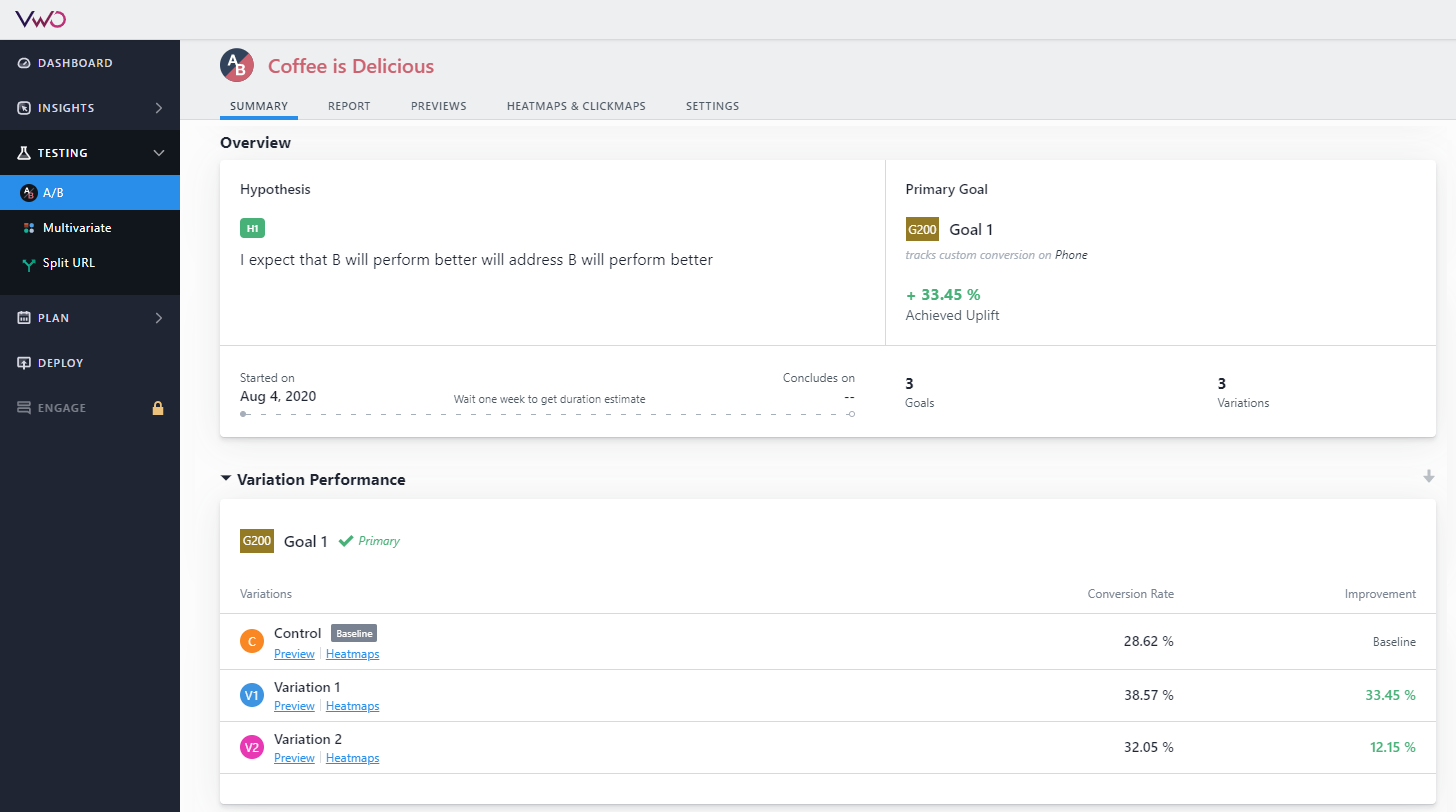The width and height of the screenshot is (1456, 812).
Task: Click the V1 variation avatar
Action: pyautogui.click(x=252, y=695)
